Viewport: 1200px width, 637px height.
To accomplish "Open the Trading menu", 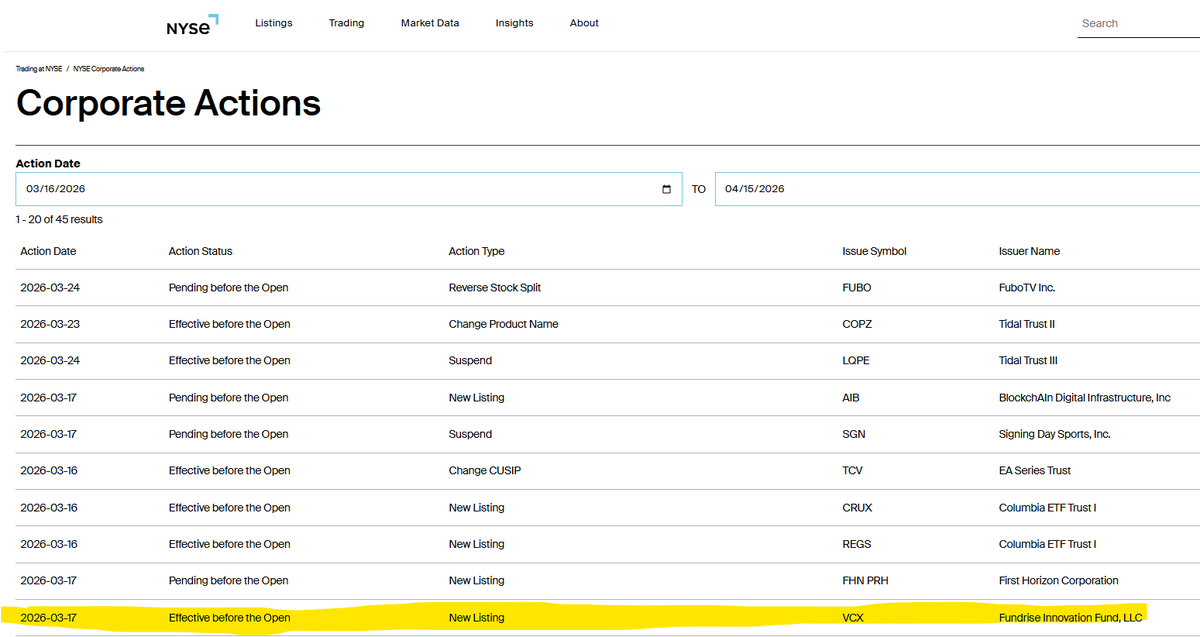I will pos(346,23).
